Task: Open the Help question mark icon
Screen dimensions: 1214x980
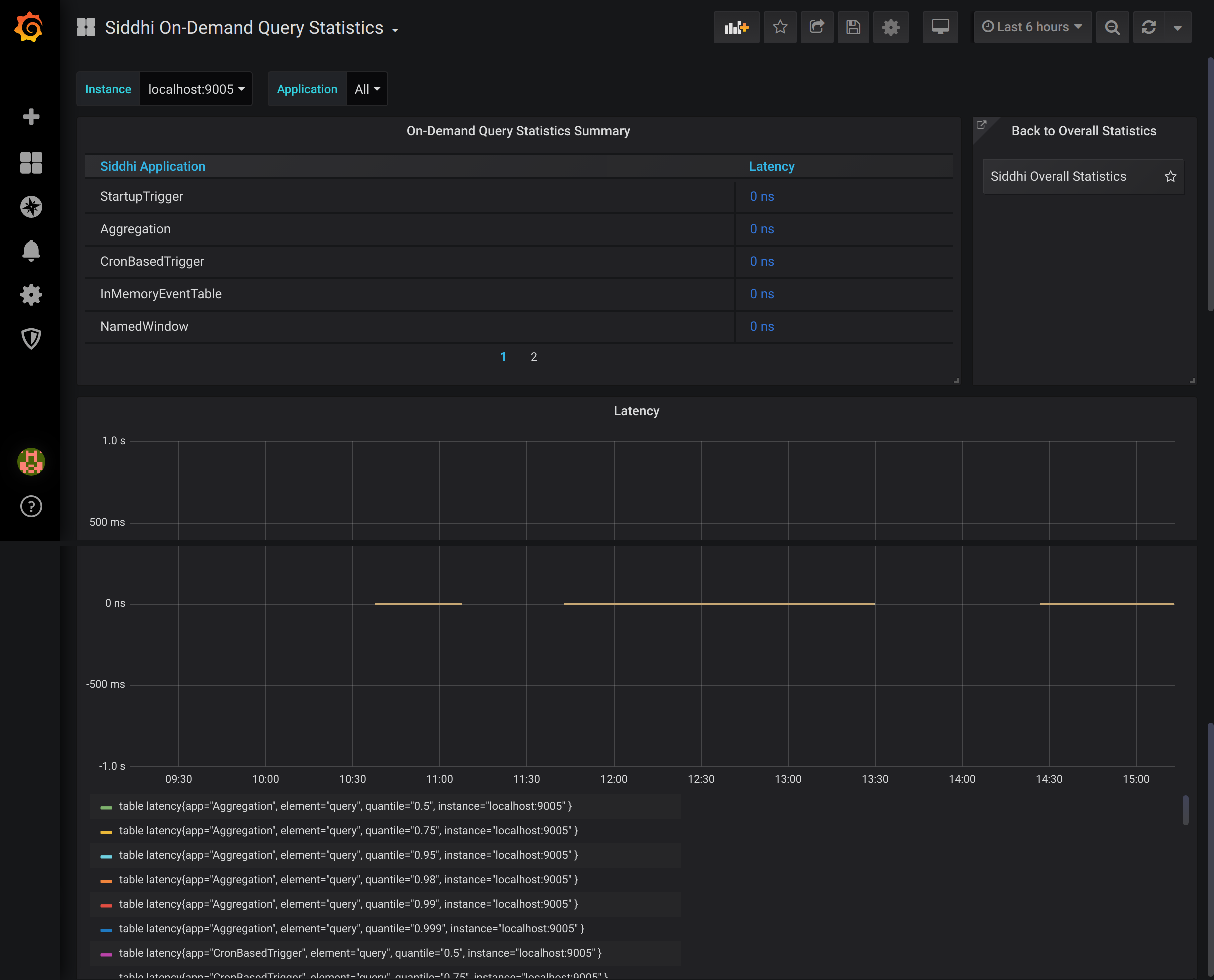Action: [x=31, y=506]
